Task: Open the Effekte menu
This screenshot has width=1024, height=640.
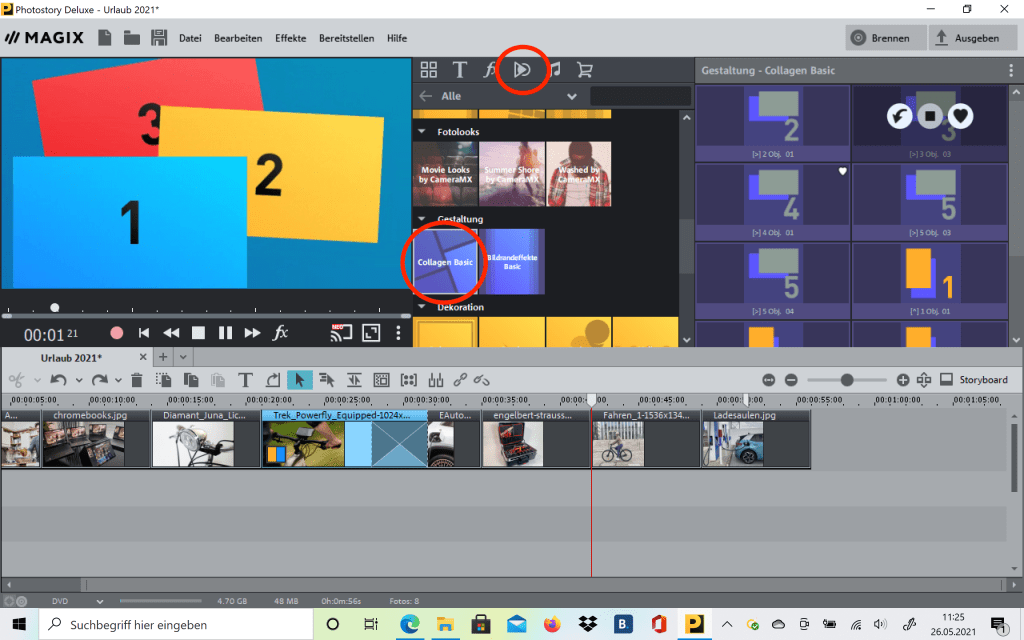Action: pos(291,38)
